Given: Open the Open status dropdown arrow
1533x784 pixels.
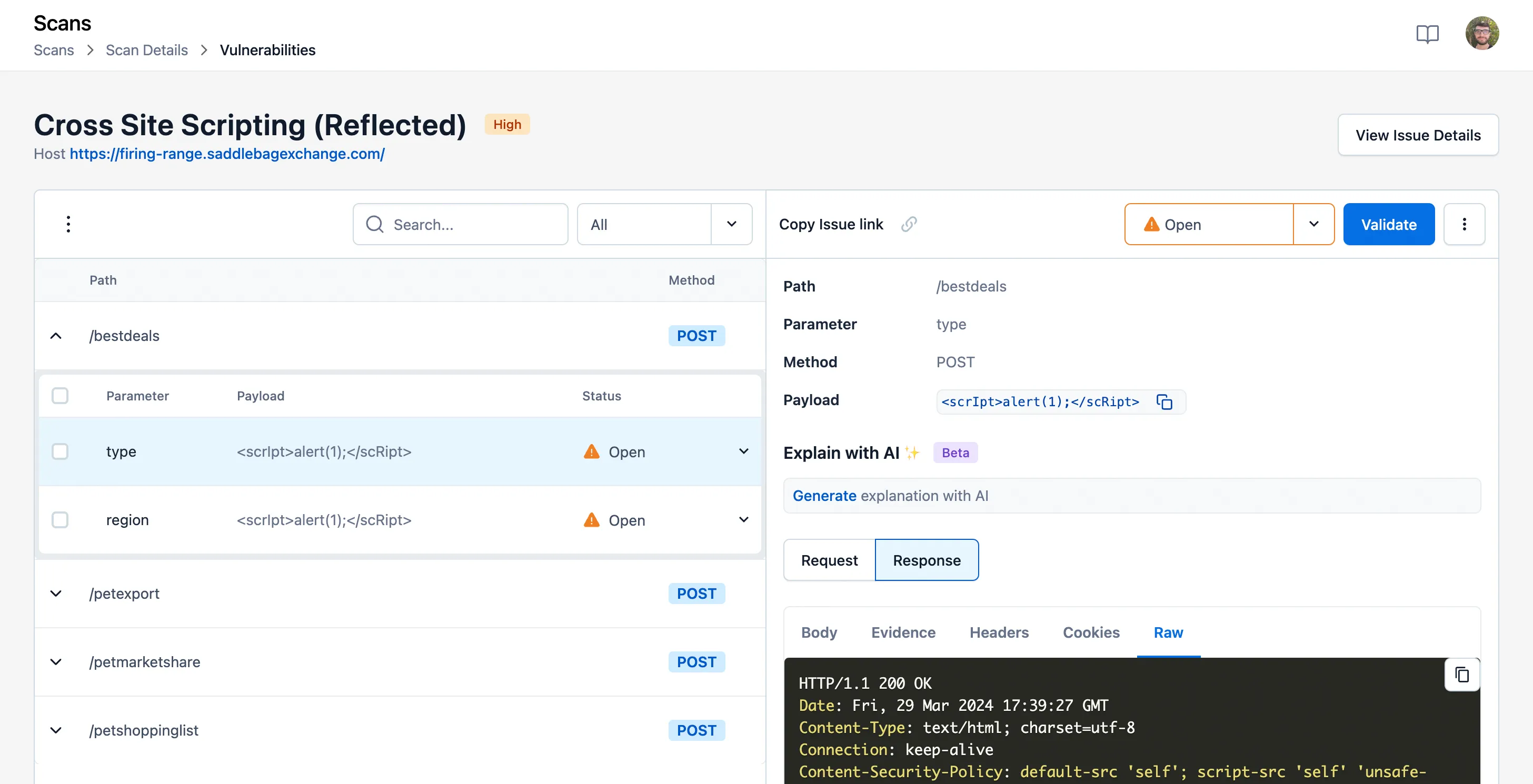Looking at the screenshot, I should (1313, 224).
